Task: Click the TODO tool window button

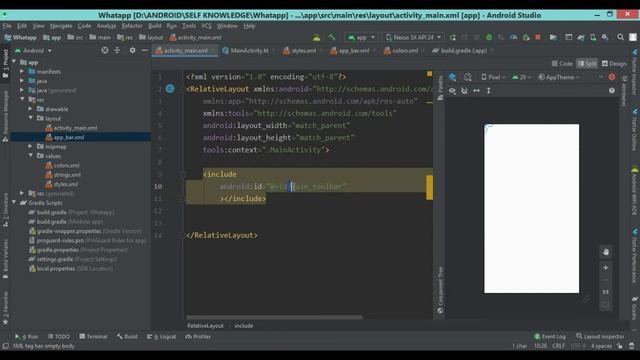Action: tap(59, 337)
